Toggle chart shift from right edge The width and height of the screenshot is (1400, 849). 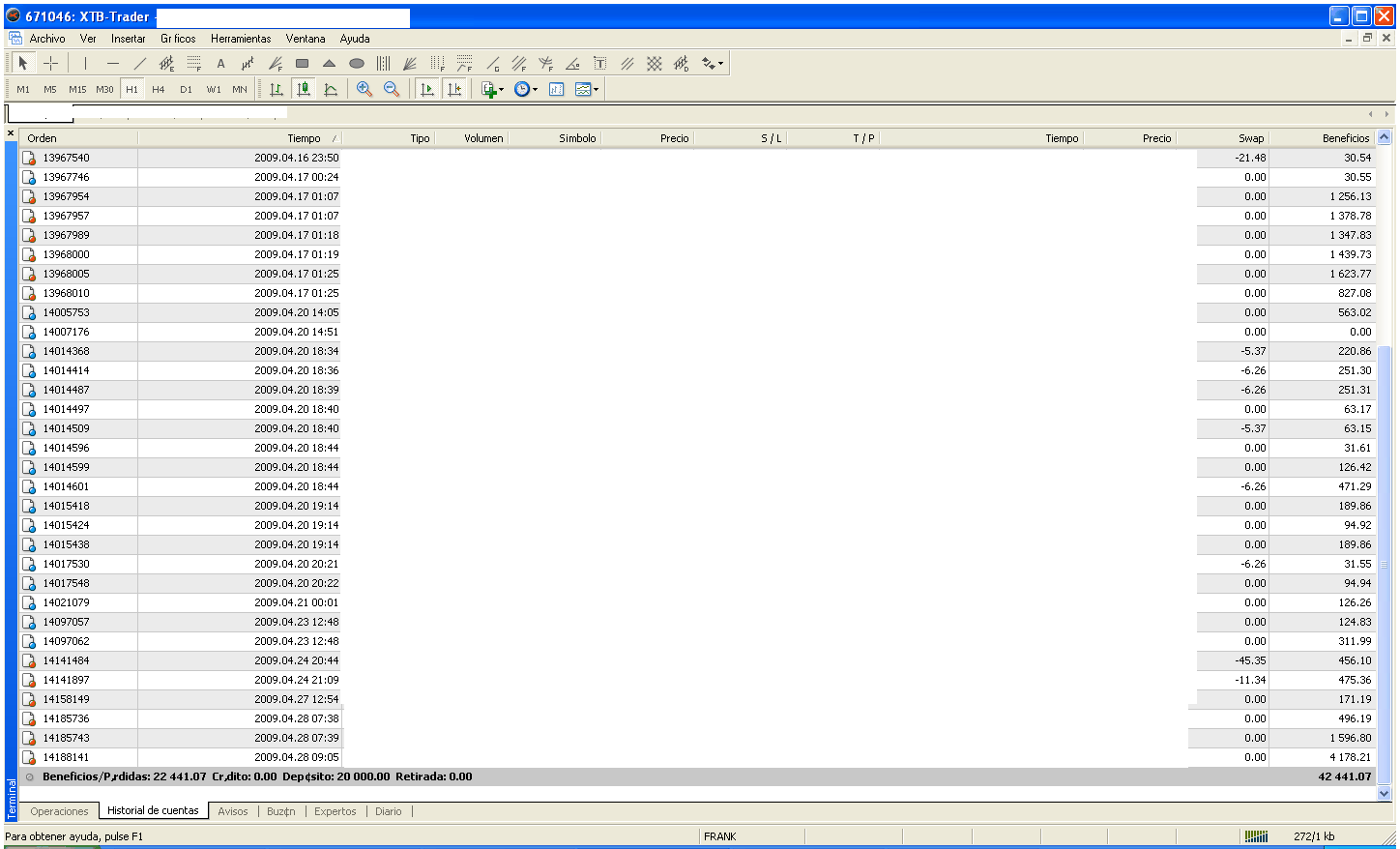453,89
